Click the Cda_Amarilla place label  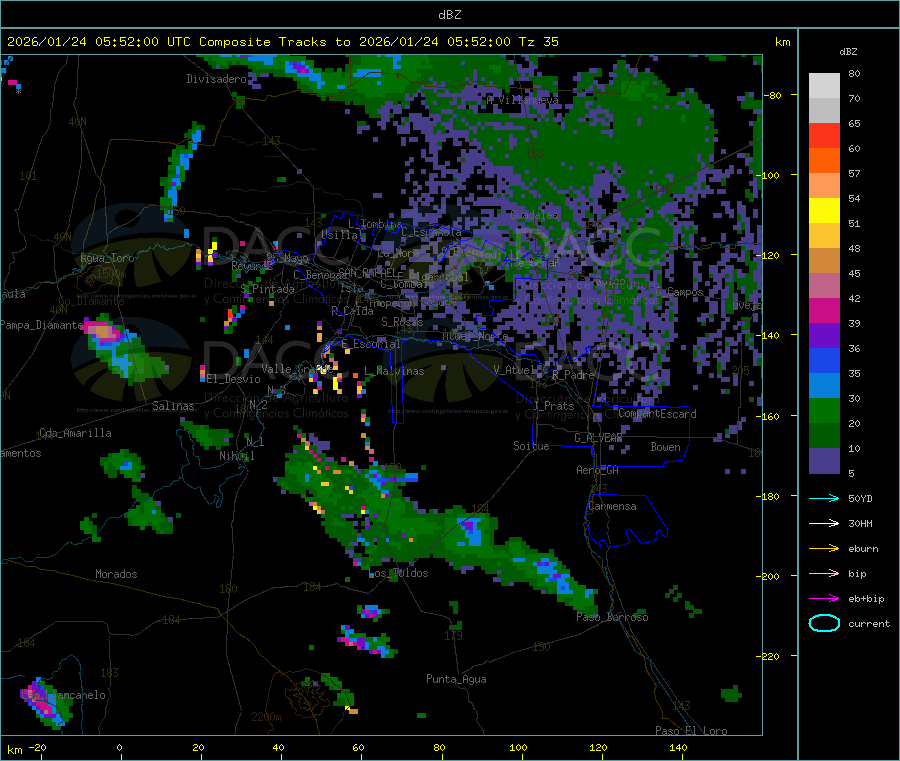click(75, 433)
